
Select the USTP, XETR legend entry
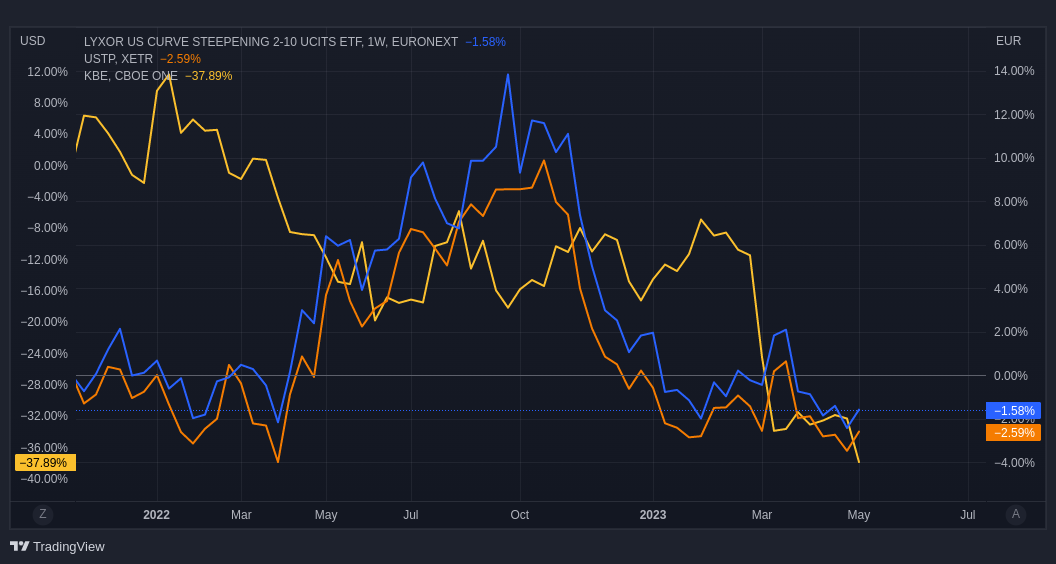[118, 59]
